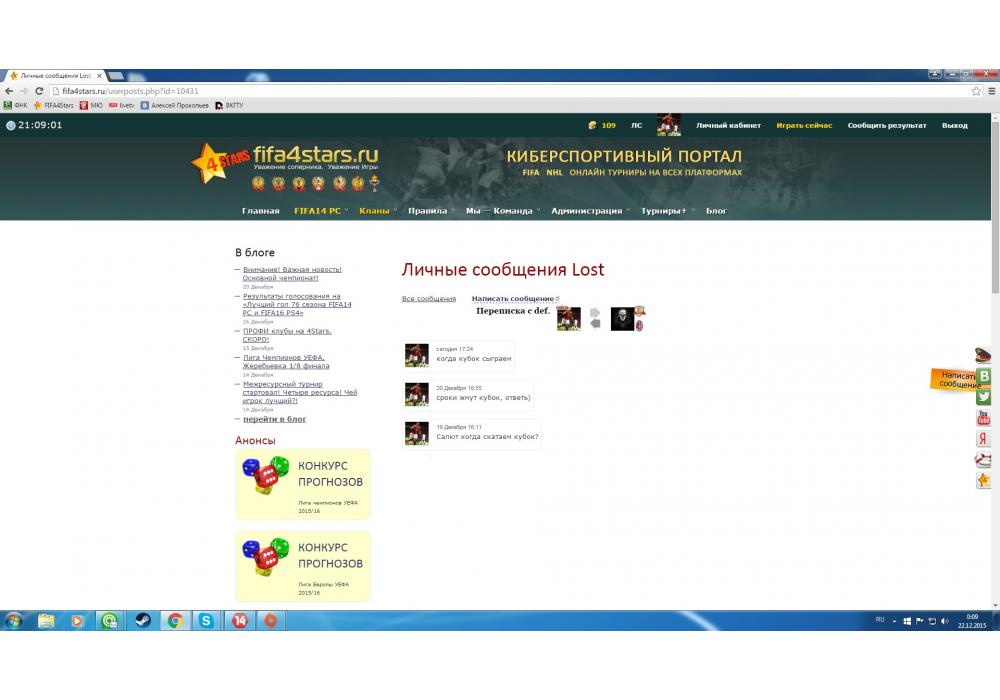Click перейти в блог link

click(x=274, y=419)
